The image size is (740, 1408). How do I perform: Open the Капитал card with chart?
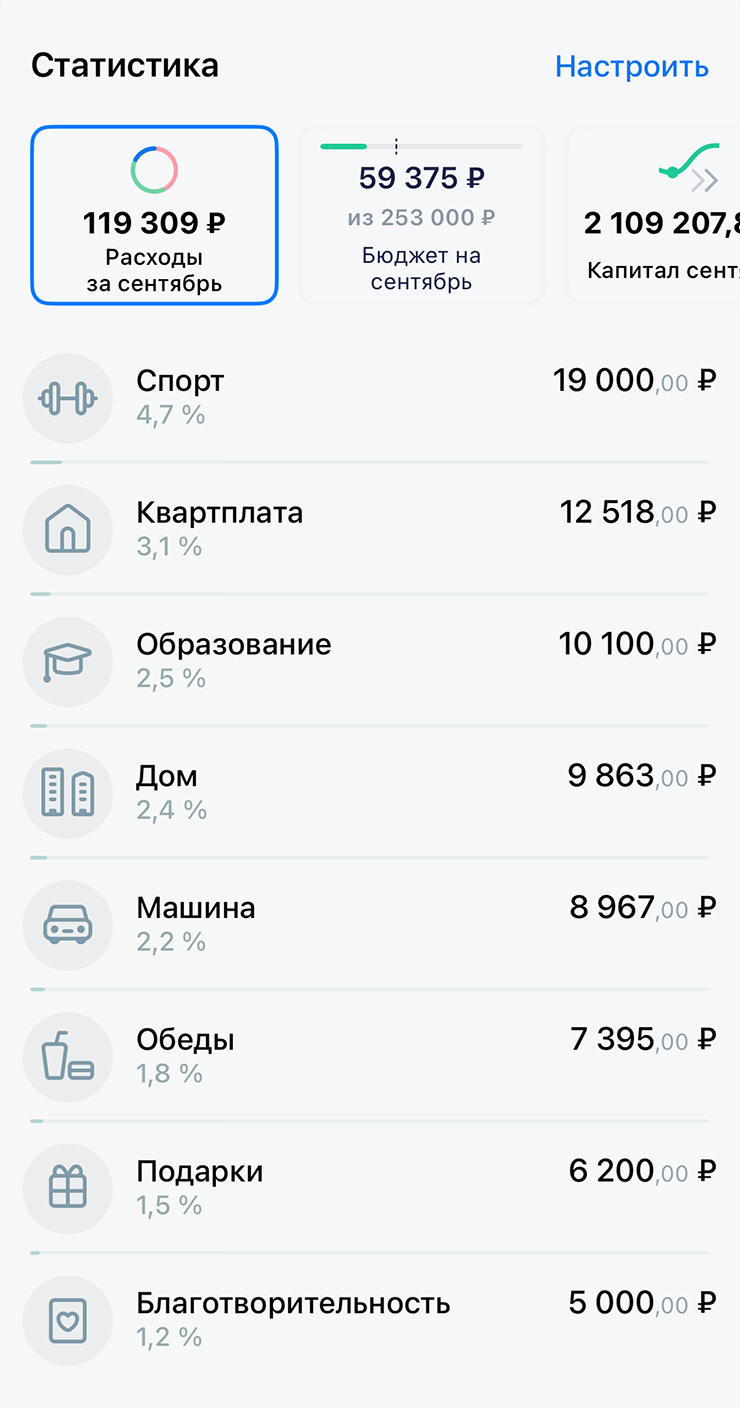[656, 215]
